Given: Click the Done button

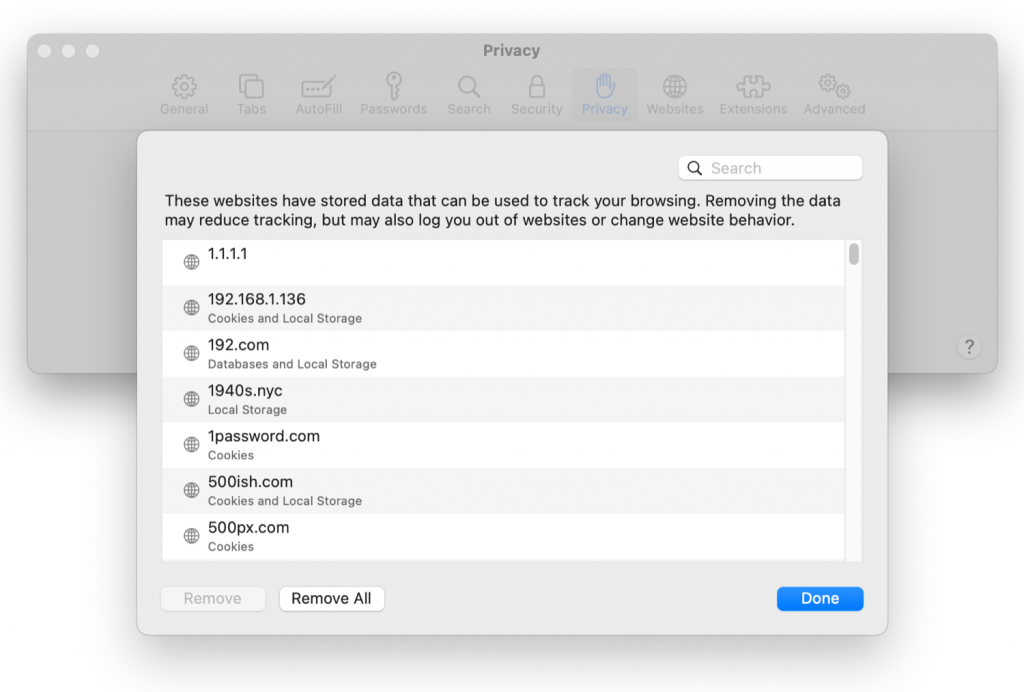Looking at the screenshot, I should 819,598.
